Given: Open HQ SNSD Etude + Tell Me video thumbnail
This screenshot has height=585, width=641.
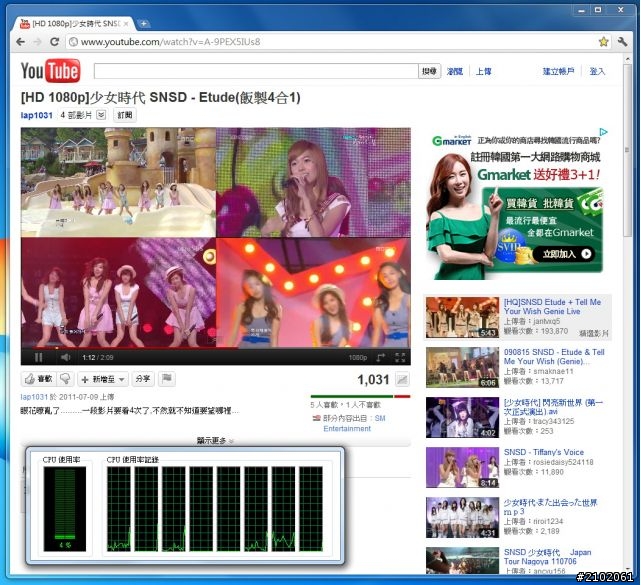Looking at the screenshot, I should click(x=462, y=317).
